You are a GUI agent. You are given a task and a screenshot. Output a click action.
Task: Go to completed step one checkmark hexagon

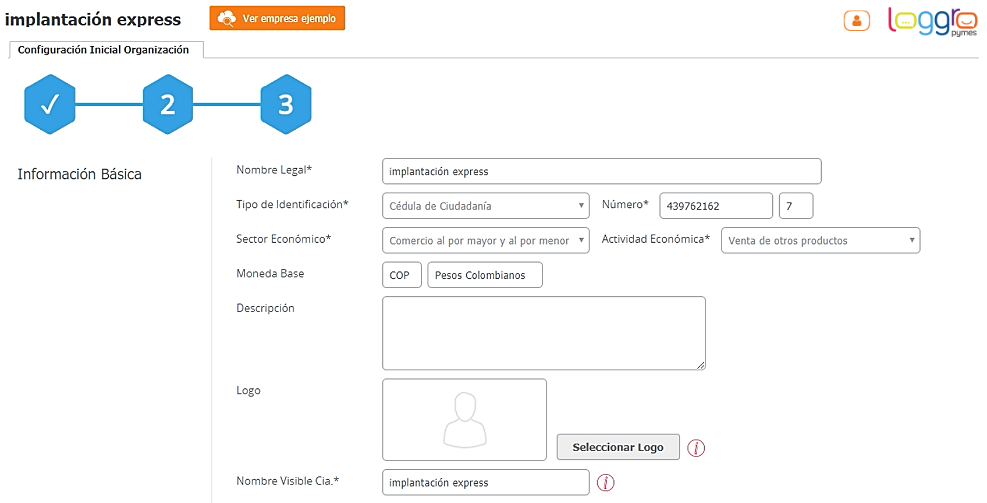coord(50,104)
